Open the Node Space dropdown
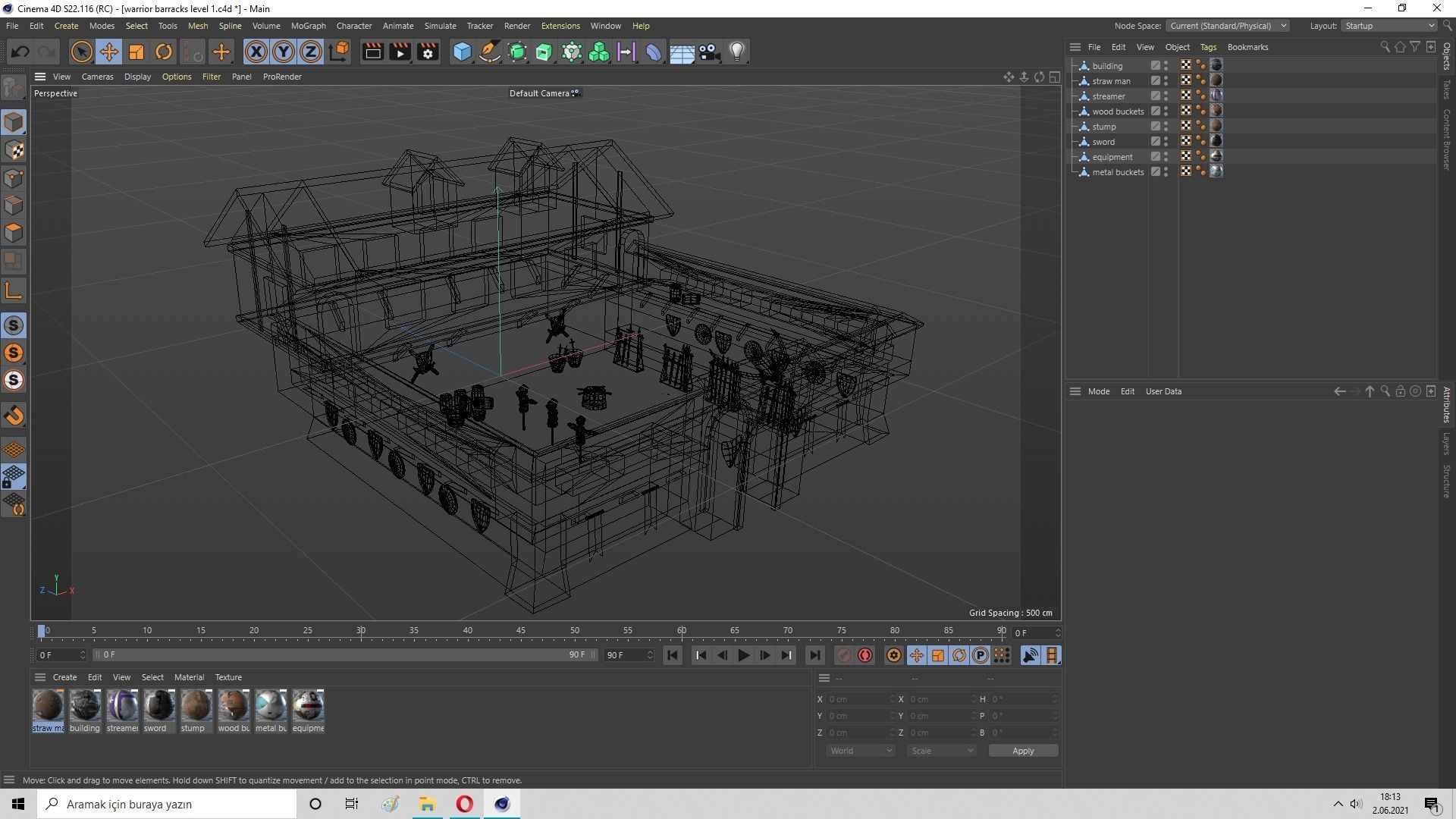Screen dimensions: 1456x819 tap(1226, 26)
